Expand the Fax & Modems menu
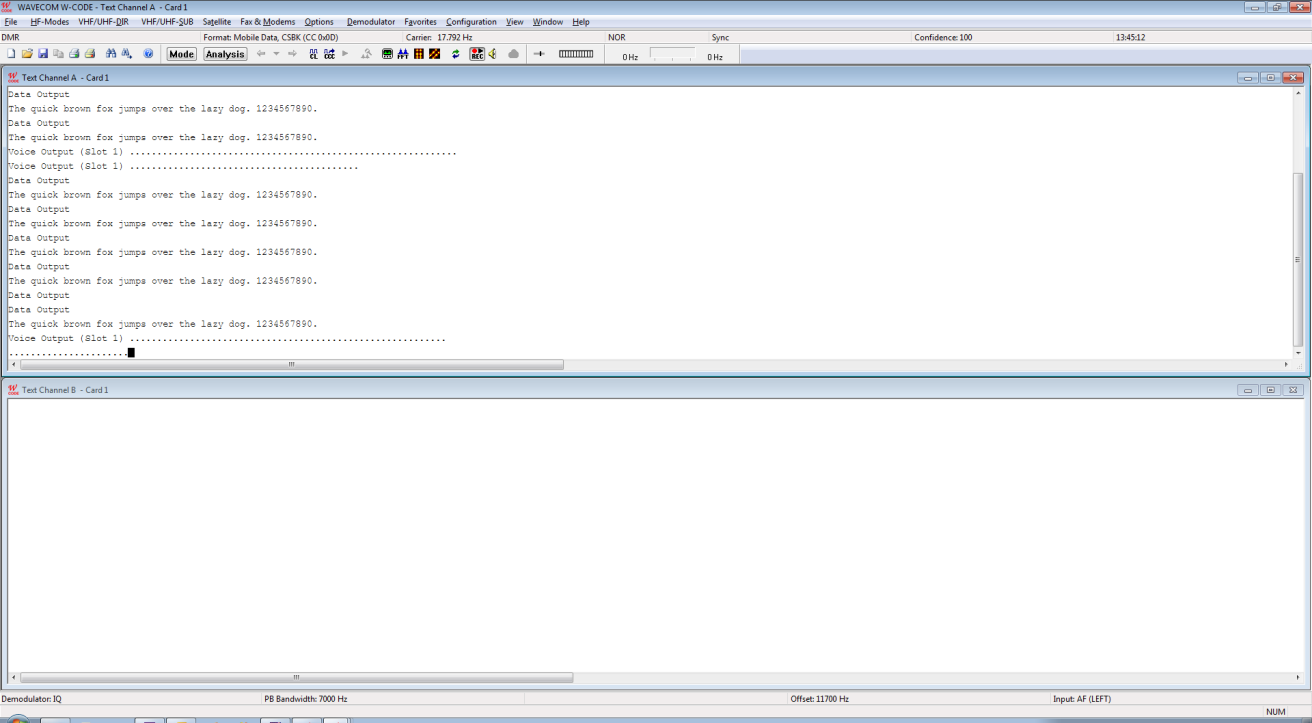Screen dimensions: 1312x723 click(267, 22)
